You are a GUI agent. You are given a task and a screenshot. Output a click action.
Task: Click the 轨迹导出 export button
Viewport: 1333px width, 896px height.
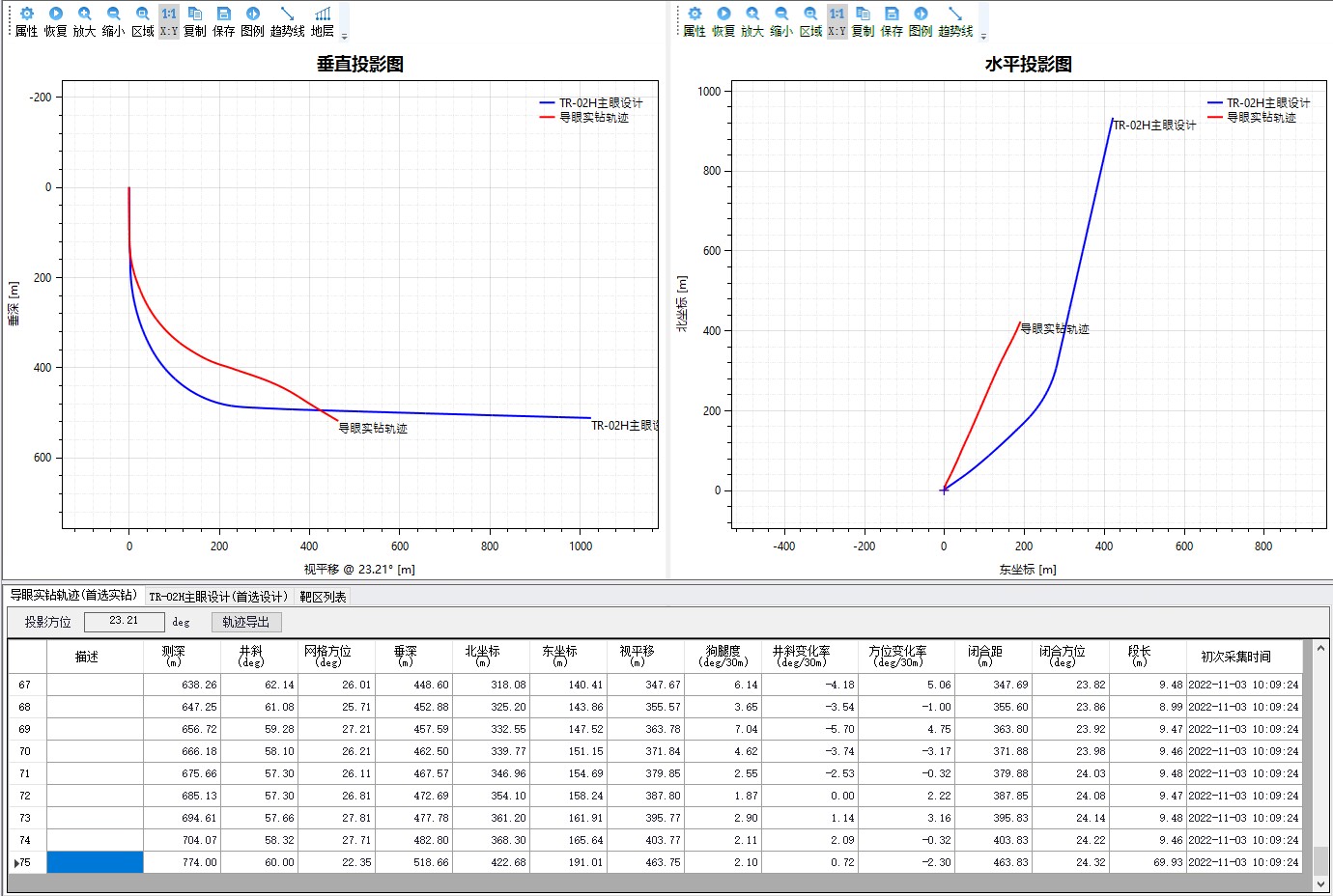point(245,622)
